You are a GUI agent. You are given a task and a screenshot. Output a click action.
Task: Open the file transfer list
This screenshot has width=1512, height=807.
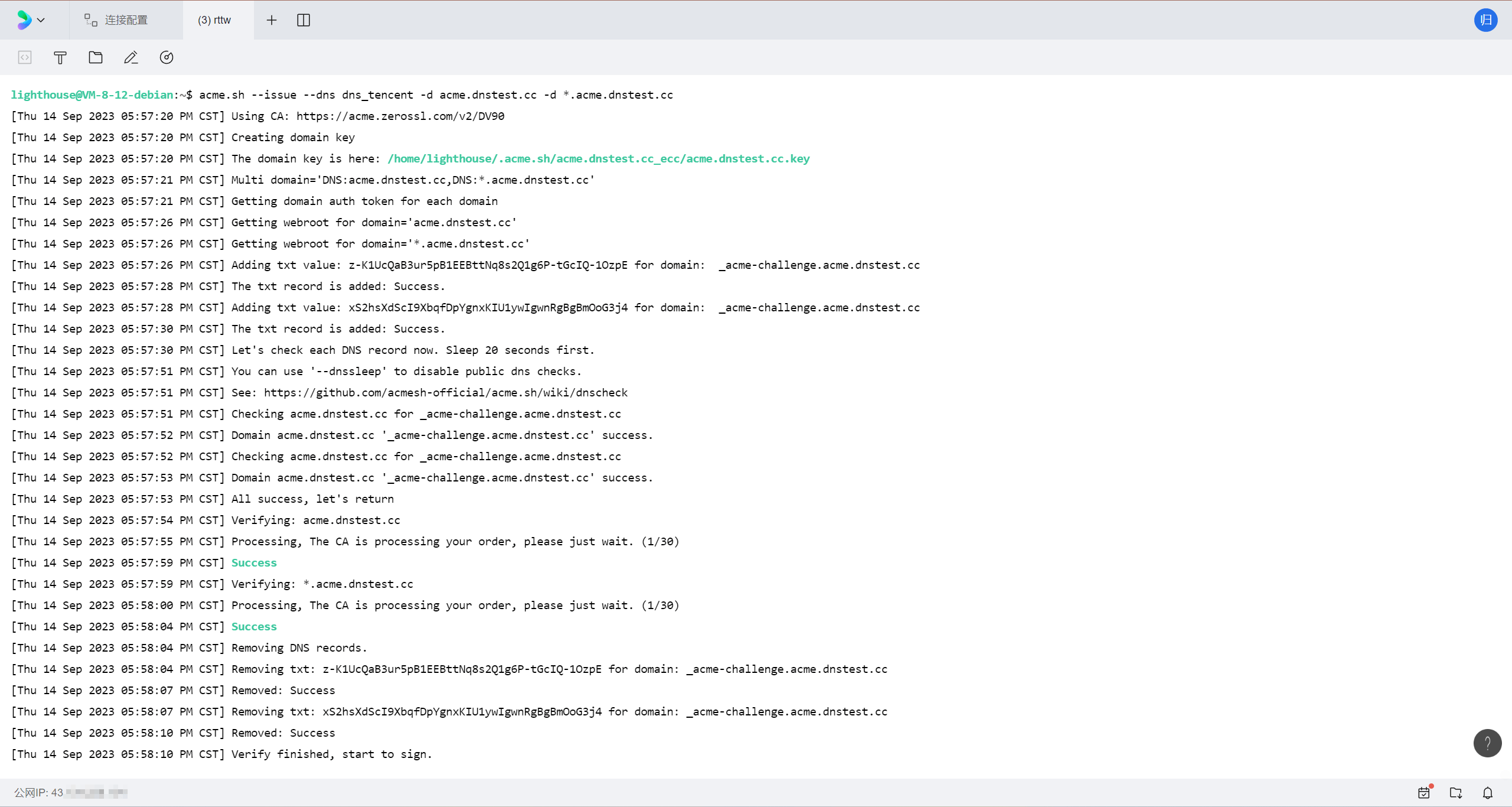(x=1455, y=792)
